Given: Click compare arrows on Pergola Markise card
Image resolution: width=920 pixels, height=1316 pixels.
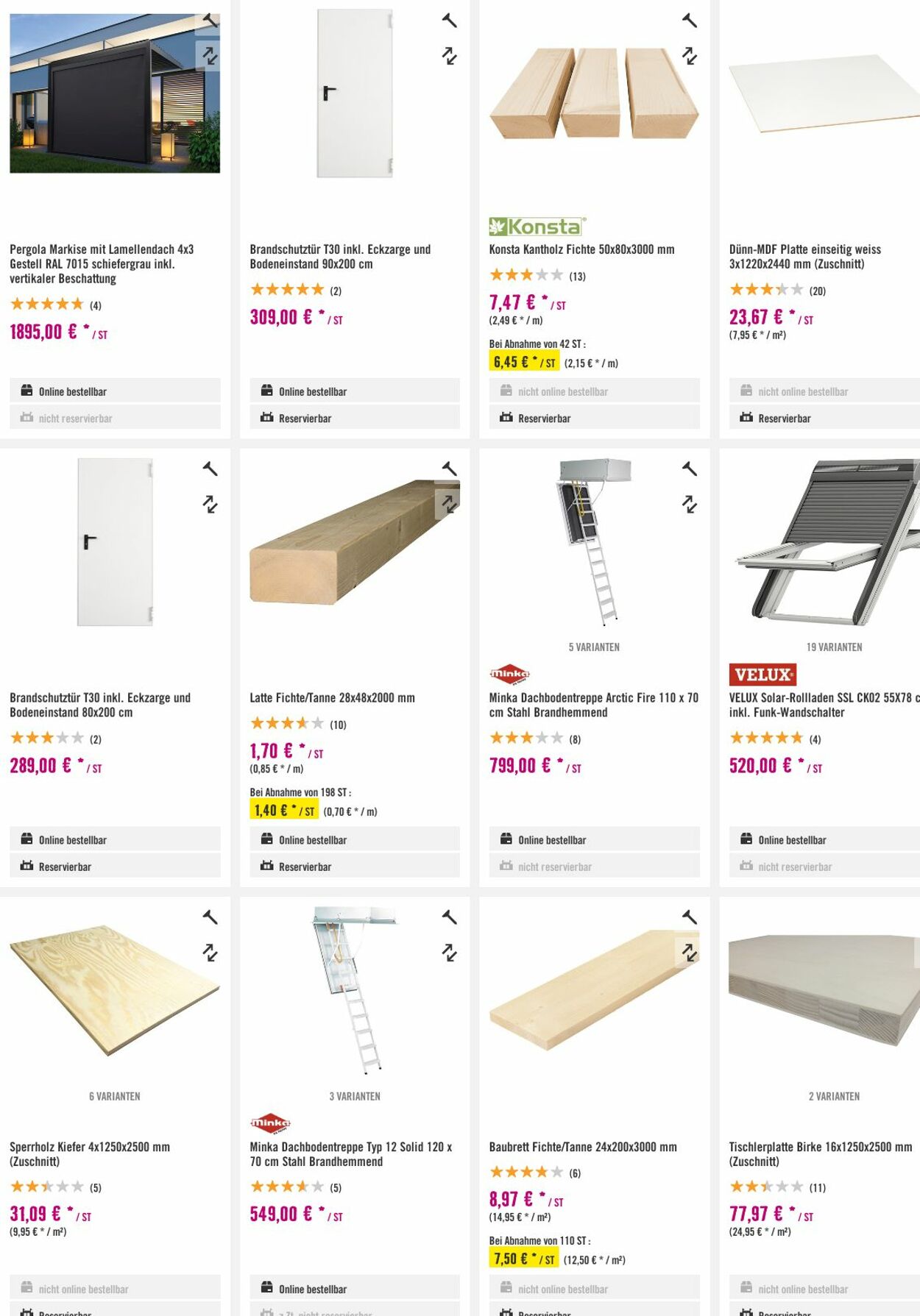Looking at the screenshot, I should (x=210, y=56).
